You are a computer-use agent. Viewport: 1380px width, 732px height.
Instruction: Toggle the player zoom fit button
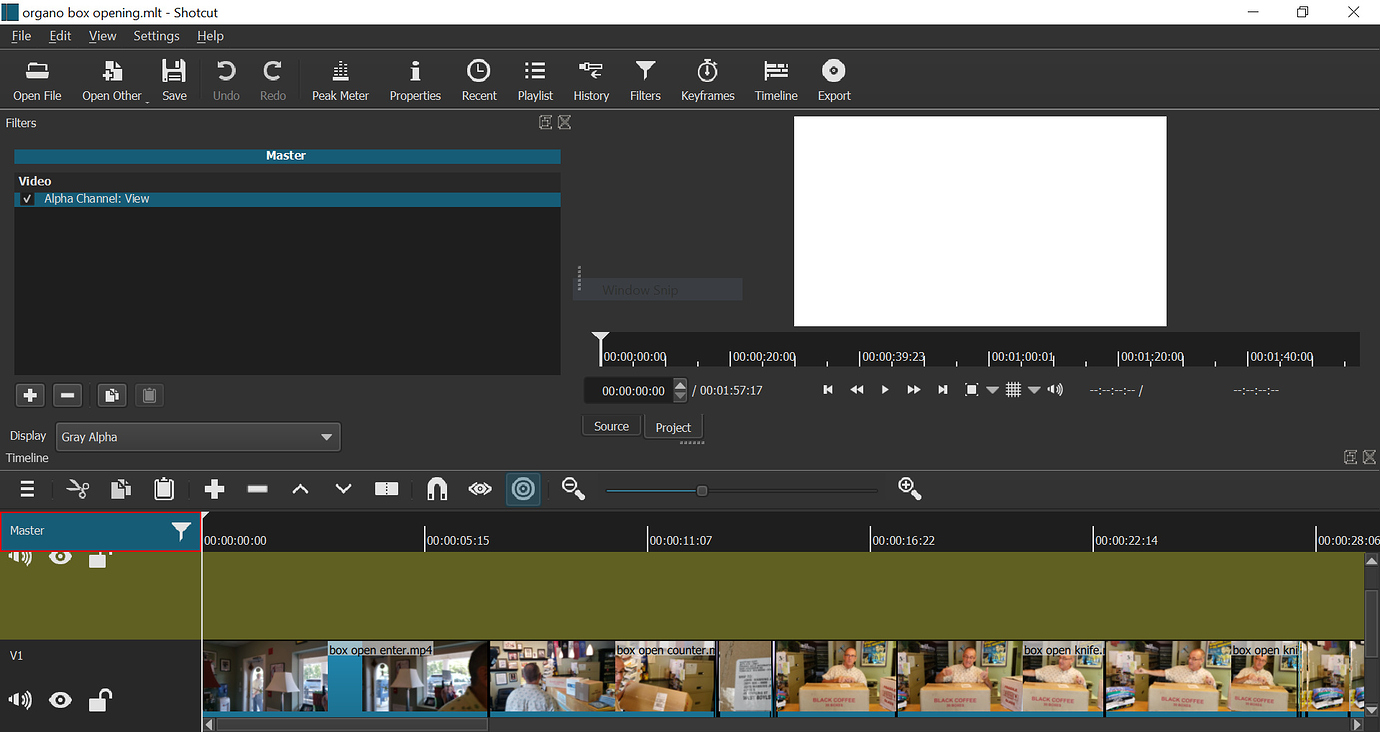[971, 390]
